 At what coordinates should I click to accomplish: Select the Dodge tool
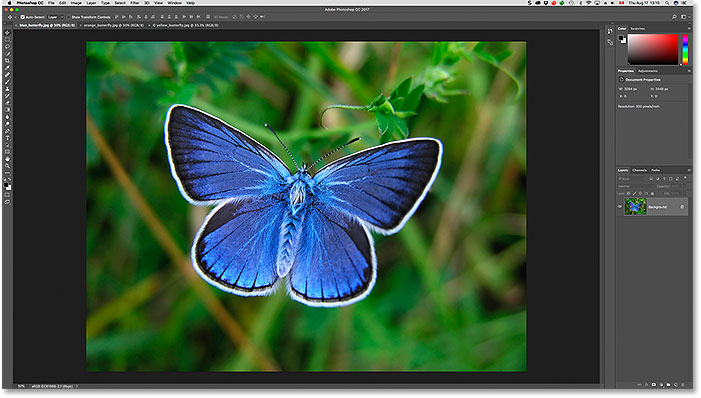7,124
